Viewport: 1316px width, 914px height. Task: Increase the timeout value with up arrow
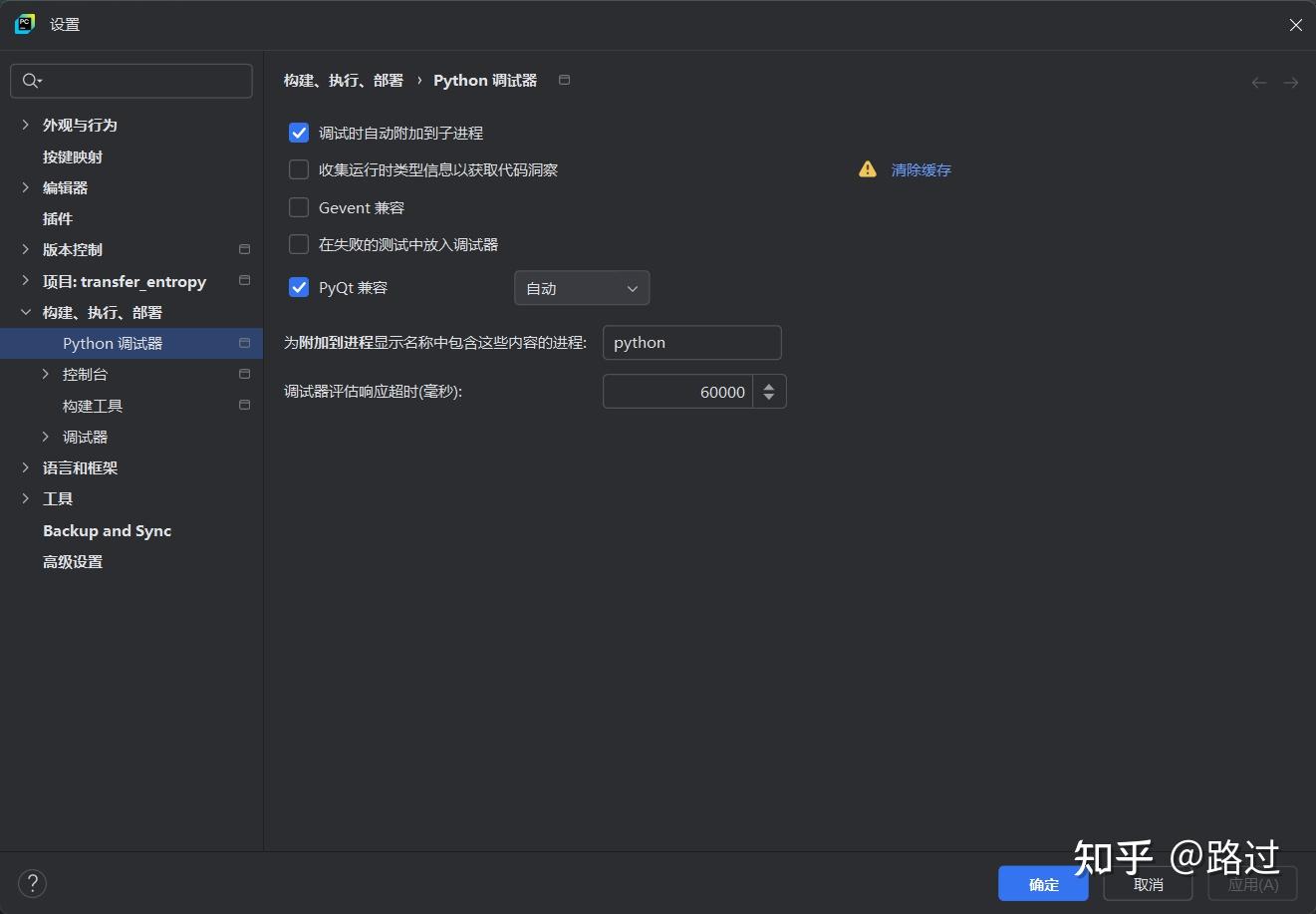769,385
